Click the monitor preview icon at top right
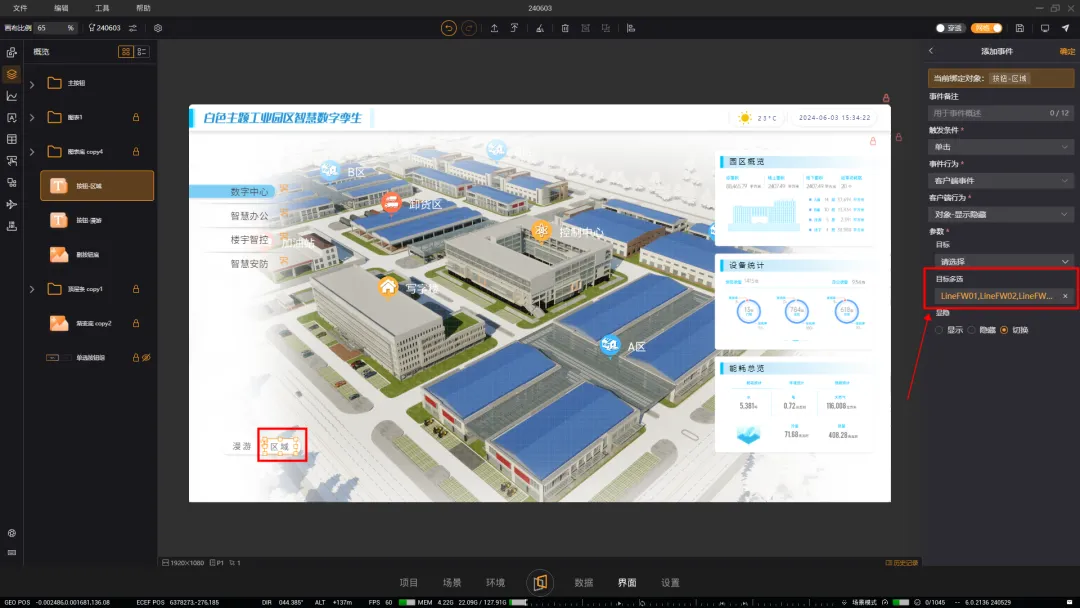Image resolution: width=1080 pixels, height=608 pixels. [1045, 28]
